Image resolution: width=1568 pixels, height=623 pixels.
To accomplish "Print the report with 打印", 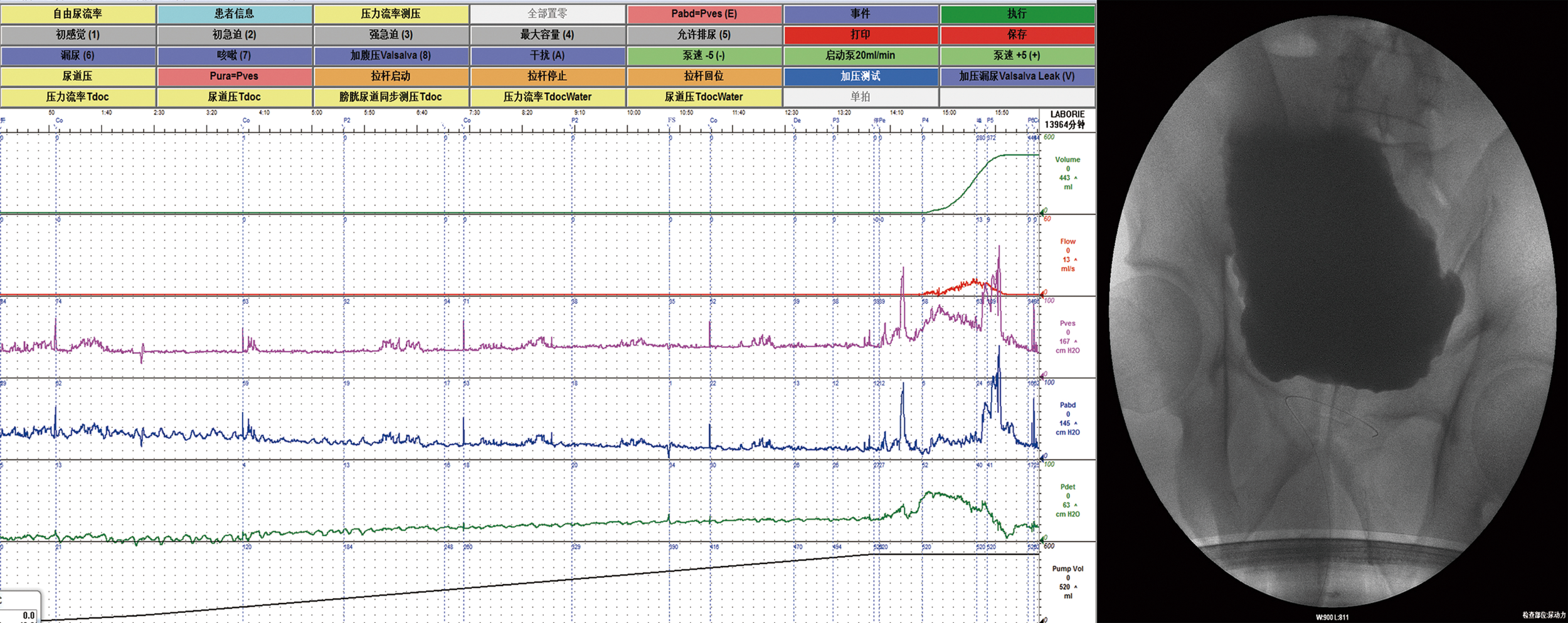I will tap(861, 34).
